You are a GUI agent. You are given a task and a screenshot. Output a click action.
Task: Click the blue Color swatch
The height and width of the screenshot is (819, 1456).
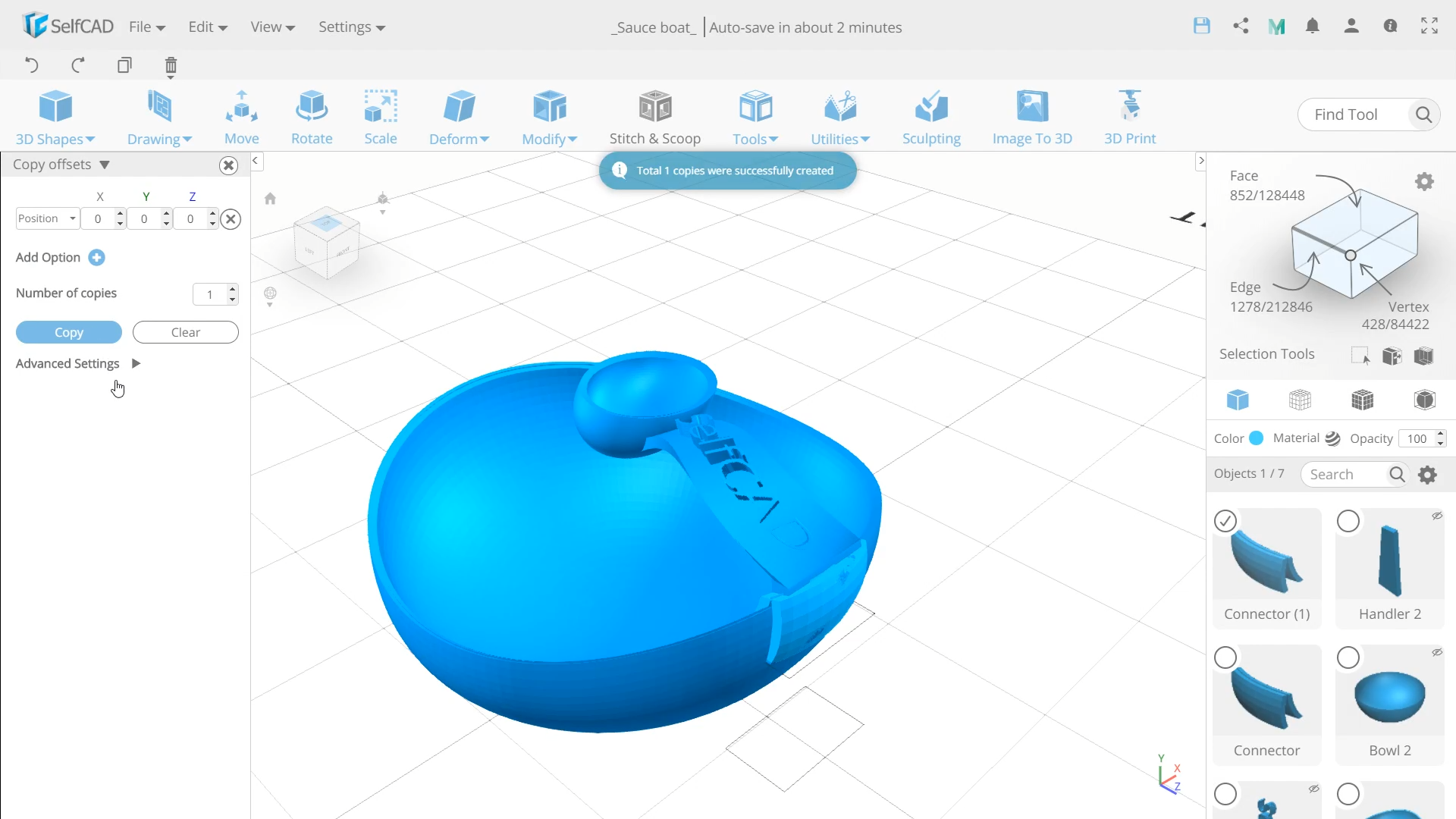[1257, 438]
